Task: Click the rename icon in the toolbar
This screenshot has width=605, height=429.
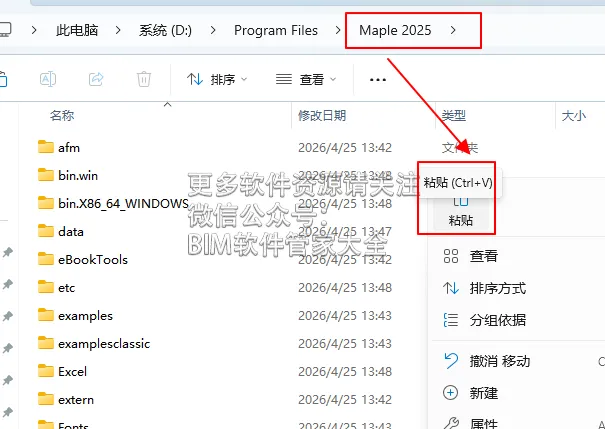Action: 48,79
